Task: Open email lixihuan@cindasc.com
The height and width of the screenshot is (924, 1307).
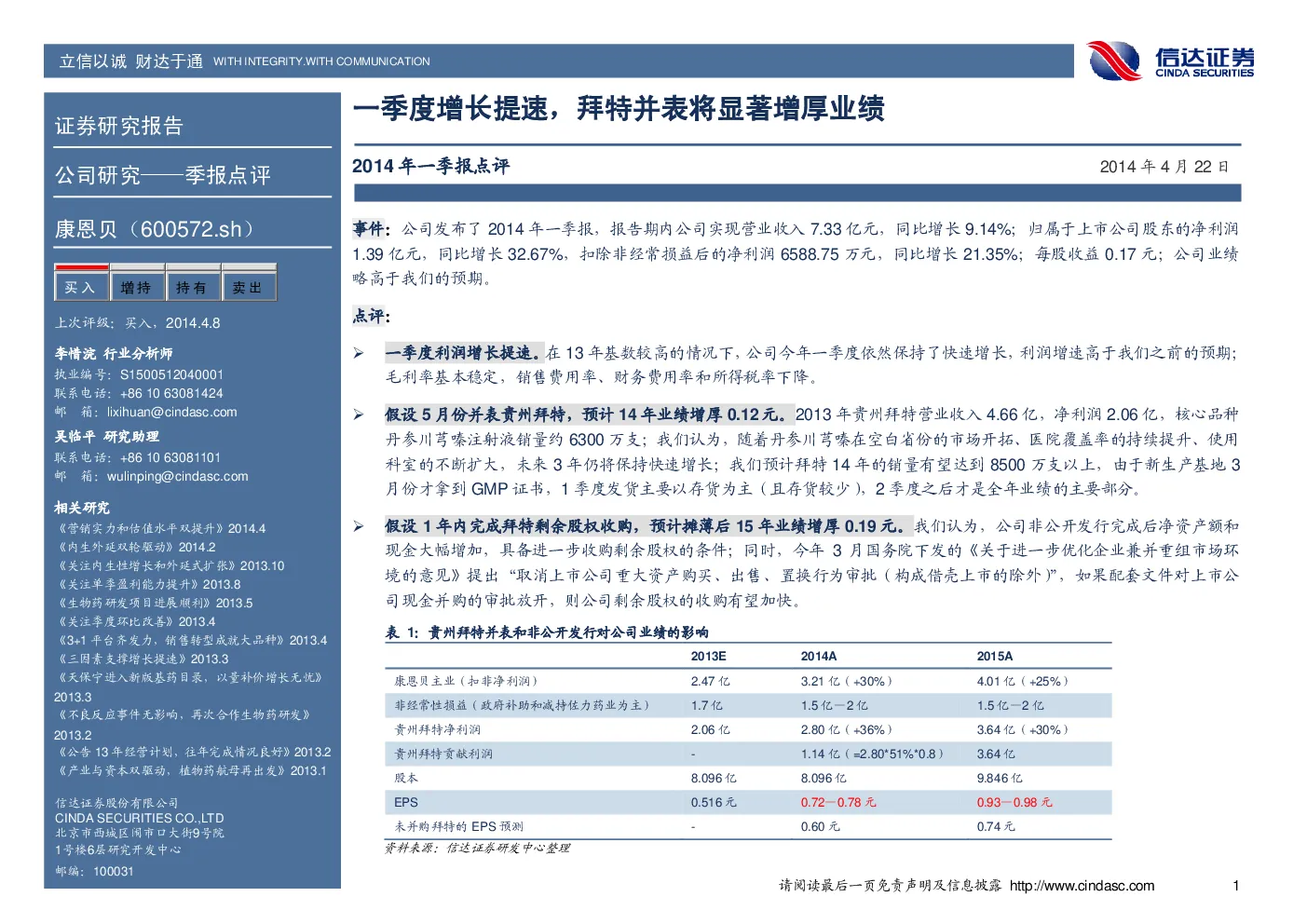Action: click(172, 412)
